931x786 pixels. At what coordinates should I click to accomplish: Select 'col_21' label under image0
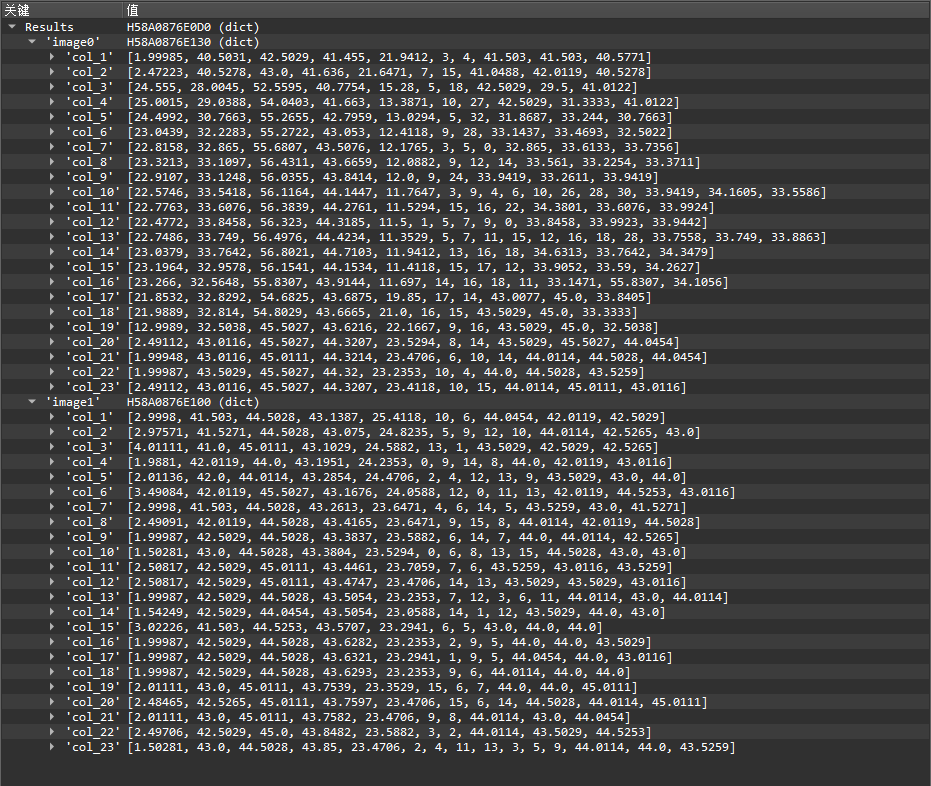(x=93, y=357)
